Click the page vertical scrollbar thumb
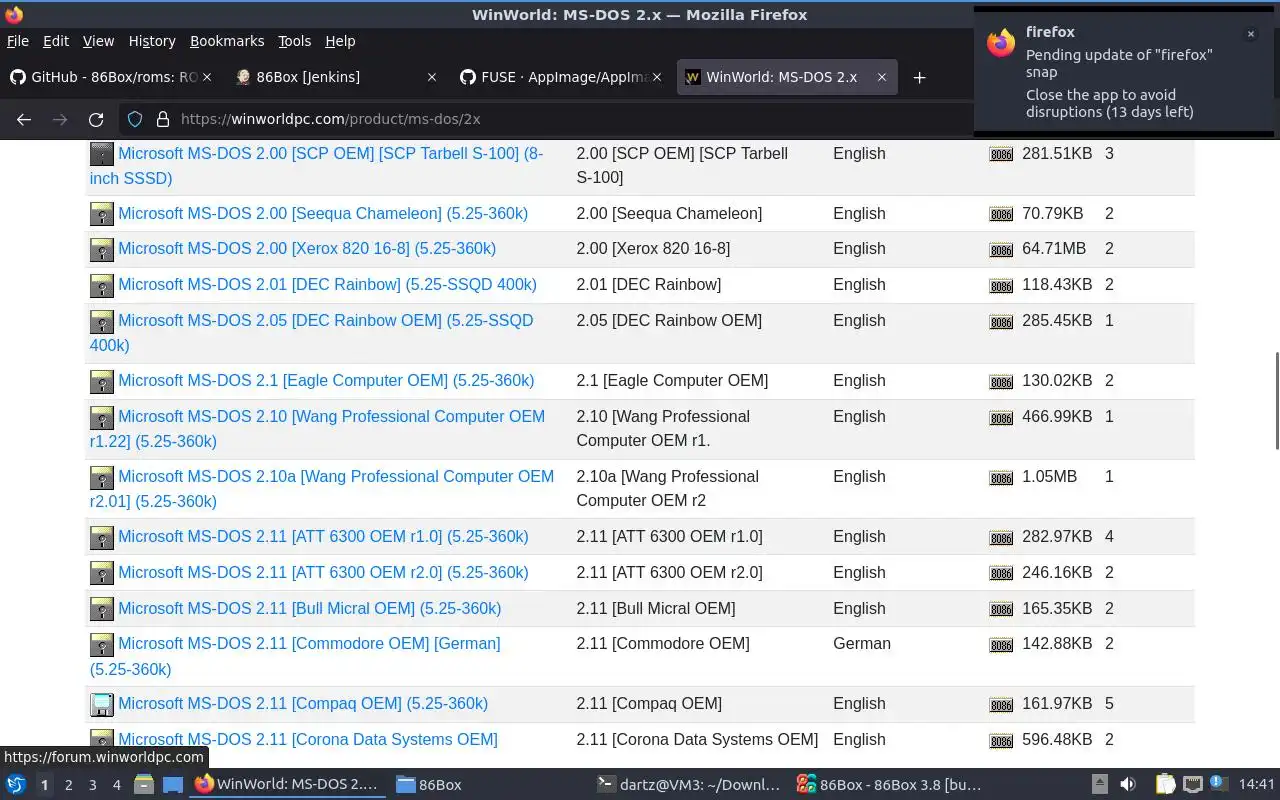 pyautogui.click(x=1275, y=400)
